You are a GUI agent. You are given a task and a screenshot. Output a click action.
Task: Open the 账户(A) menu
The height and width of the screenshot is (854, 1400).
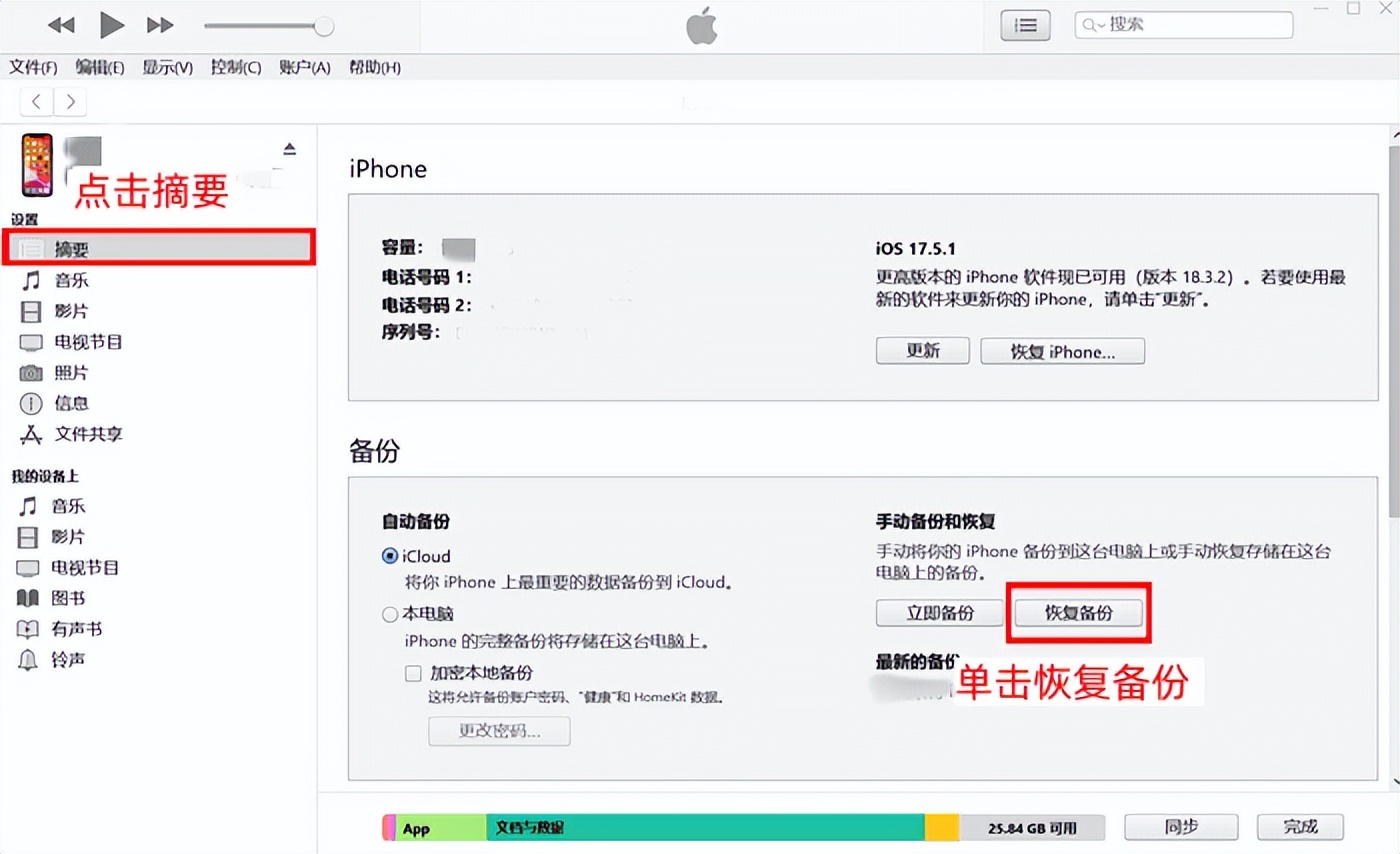(304, 67)
